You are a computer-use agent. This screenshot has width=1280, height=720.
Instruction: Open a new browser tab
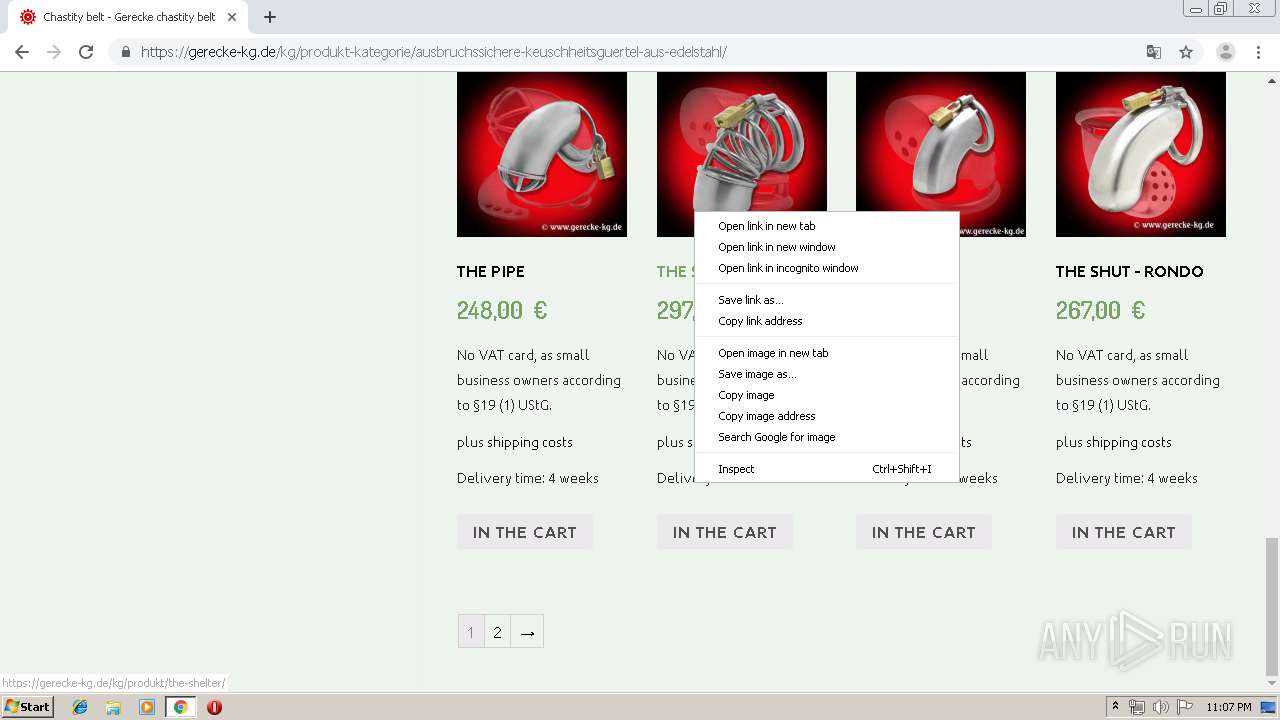[x=270, y=17]
